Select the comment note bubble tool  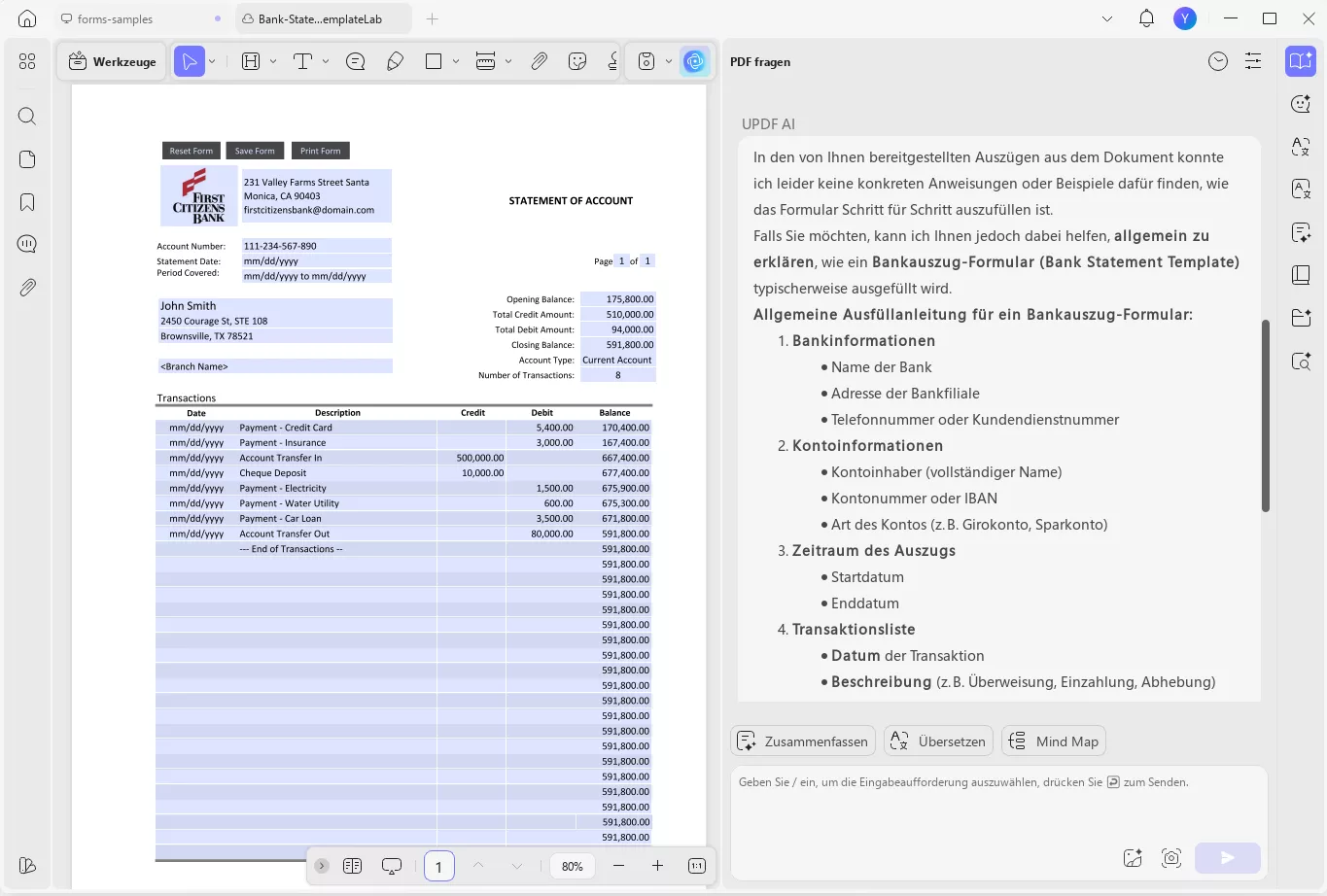pos(356,61)
